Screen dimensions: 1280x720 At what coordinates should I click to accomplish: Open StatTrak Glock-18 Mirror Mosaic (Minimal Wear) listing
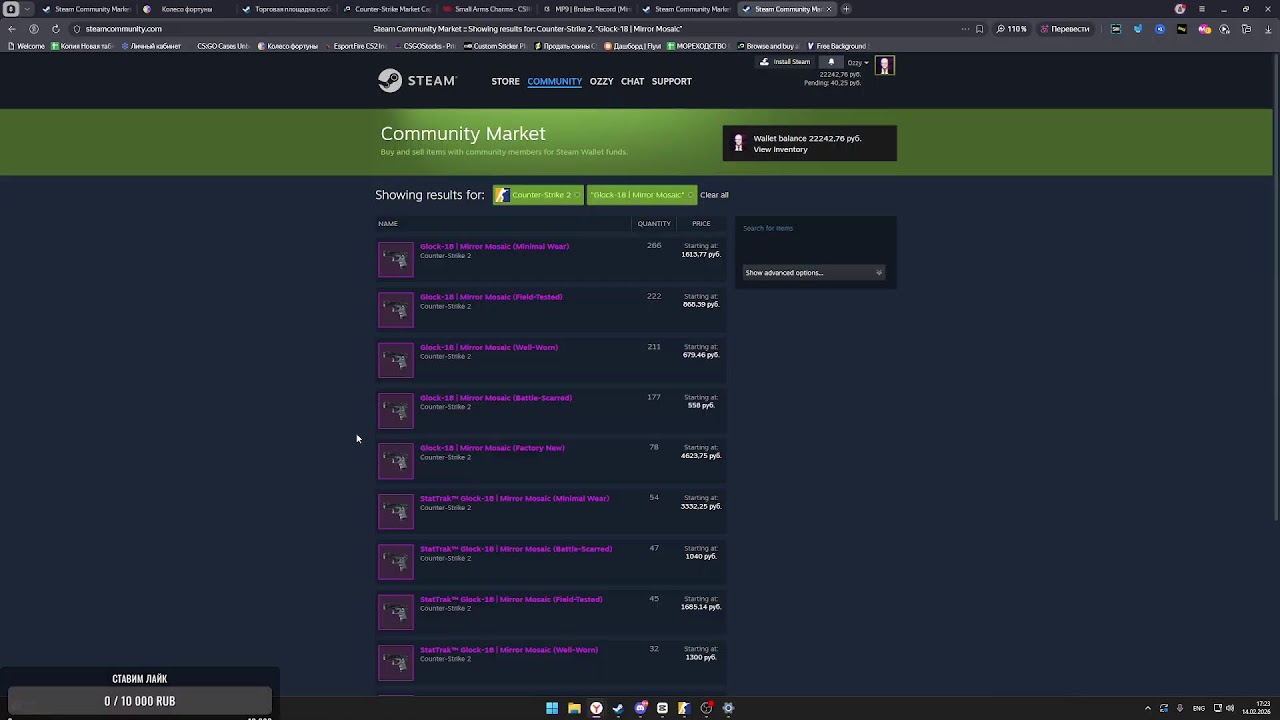(514, 498)
